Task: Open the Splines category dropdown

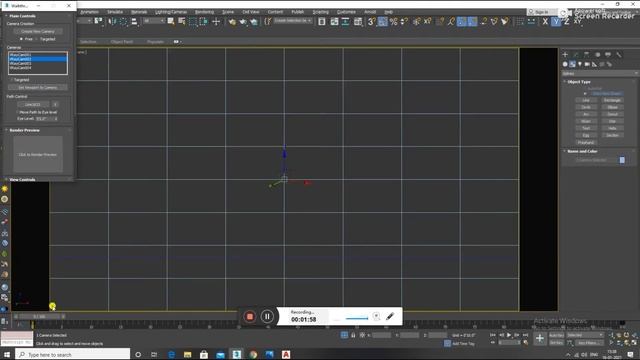Action: click(x=600, y=73)
